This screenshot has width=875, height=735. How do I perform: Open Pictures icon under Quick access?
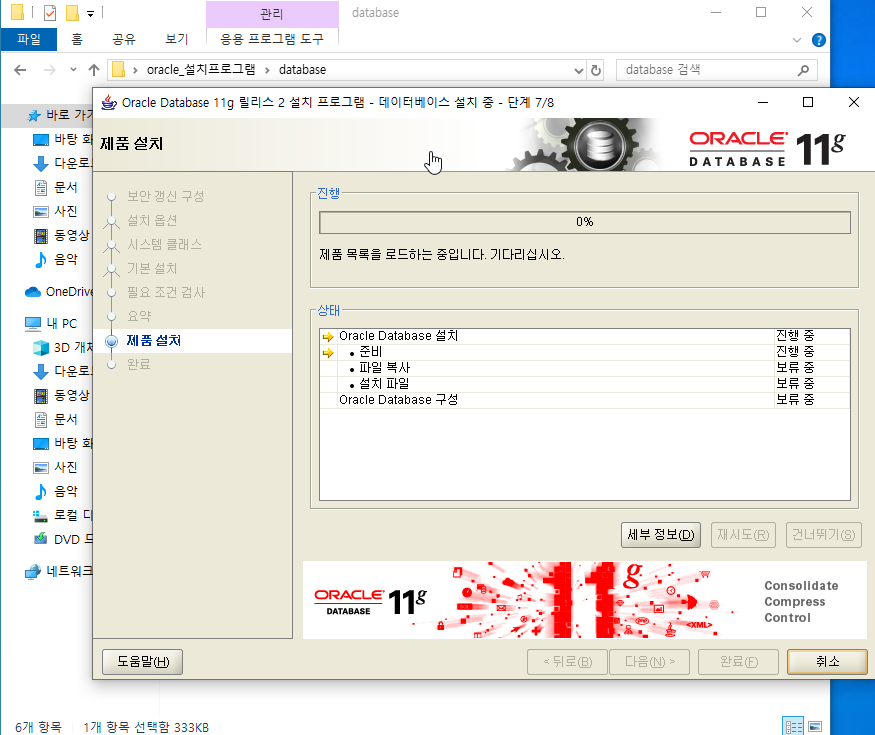click(x=41, y=212)
